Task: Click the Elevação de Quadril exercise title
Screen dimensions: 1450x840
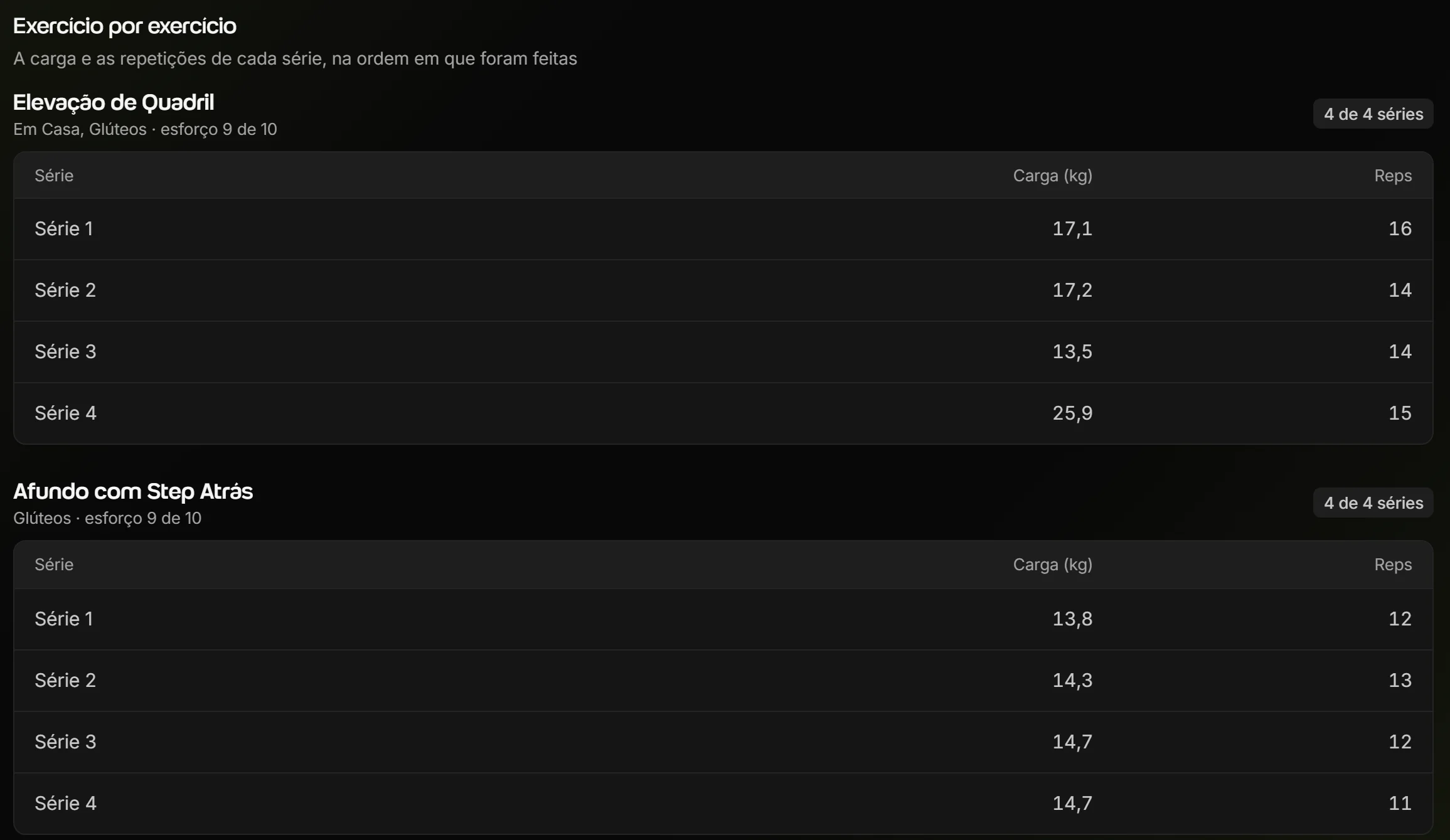Action: pyautogui.click(x=114, y=102)
